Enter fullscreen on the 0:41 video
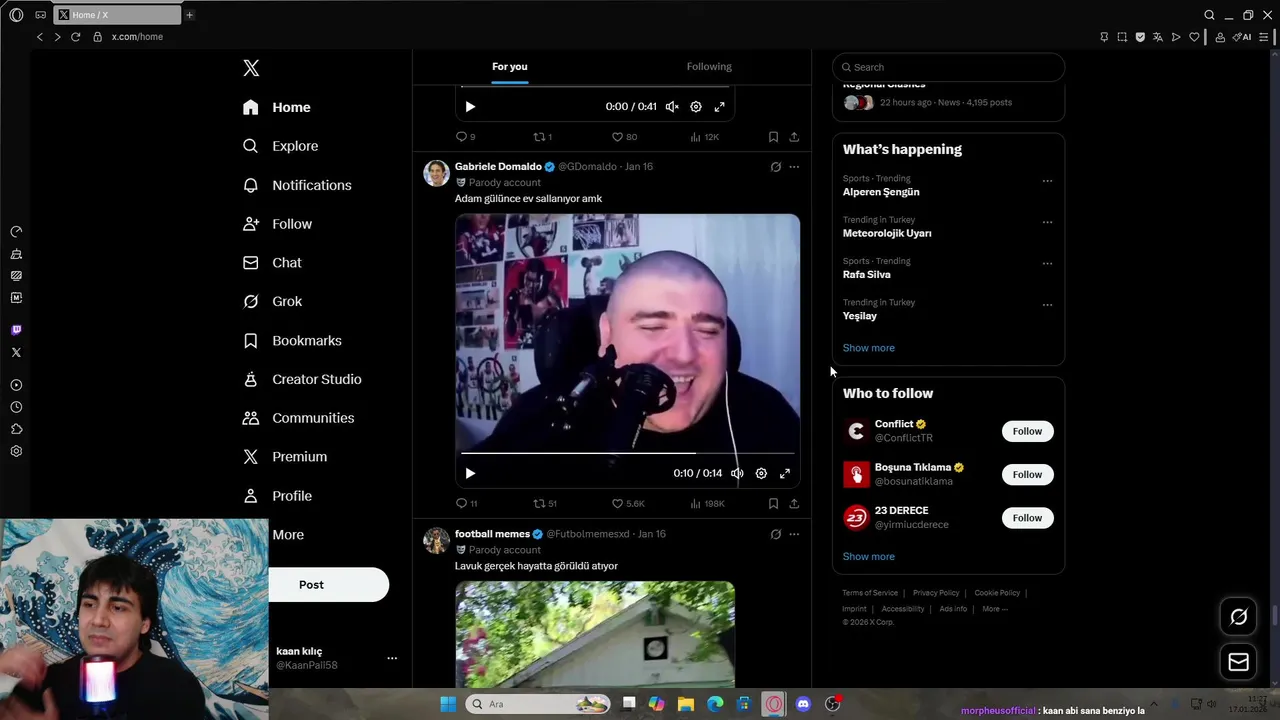This screenshot has height=720, width=1280. pos(719,107)
